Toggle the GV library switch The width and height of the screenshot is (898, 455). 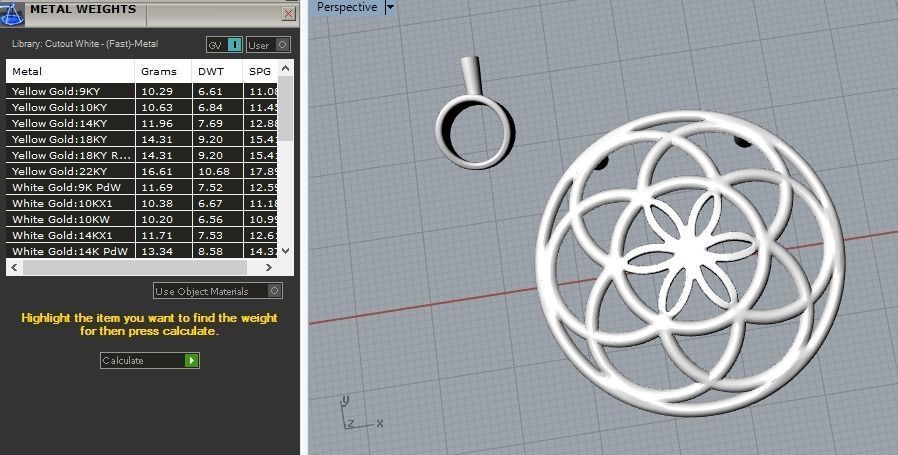tap(224, 45)
